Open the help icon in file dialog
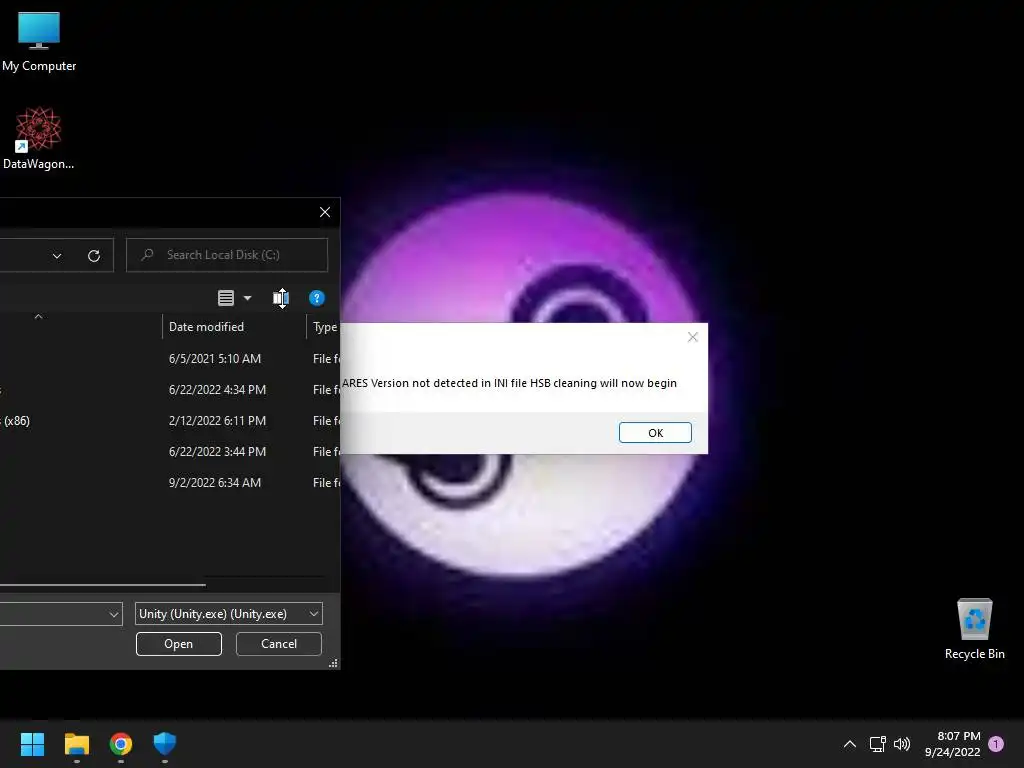 tap(317, 298)
